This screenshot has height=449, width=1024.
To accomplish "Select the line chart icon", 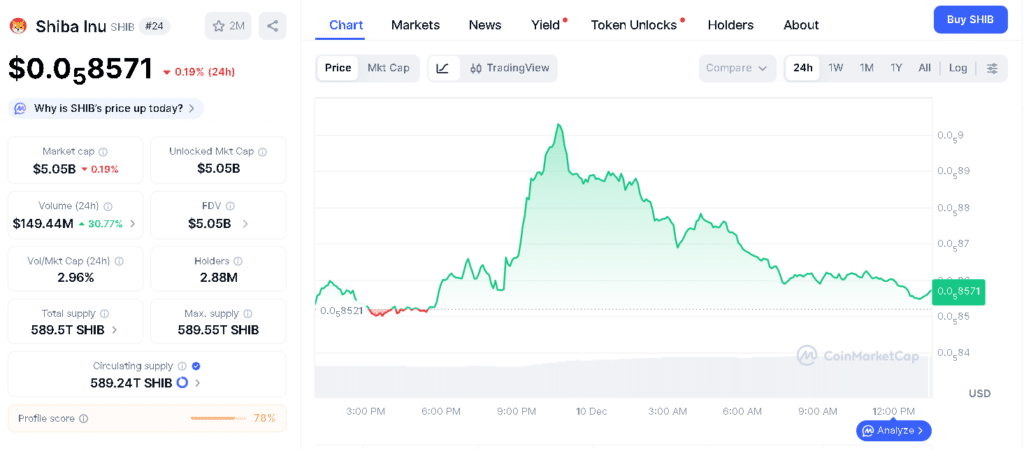I will tap(443, 68).
